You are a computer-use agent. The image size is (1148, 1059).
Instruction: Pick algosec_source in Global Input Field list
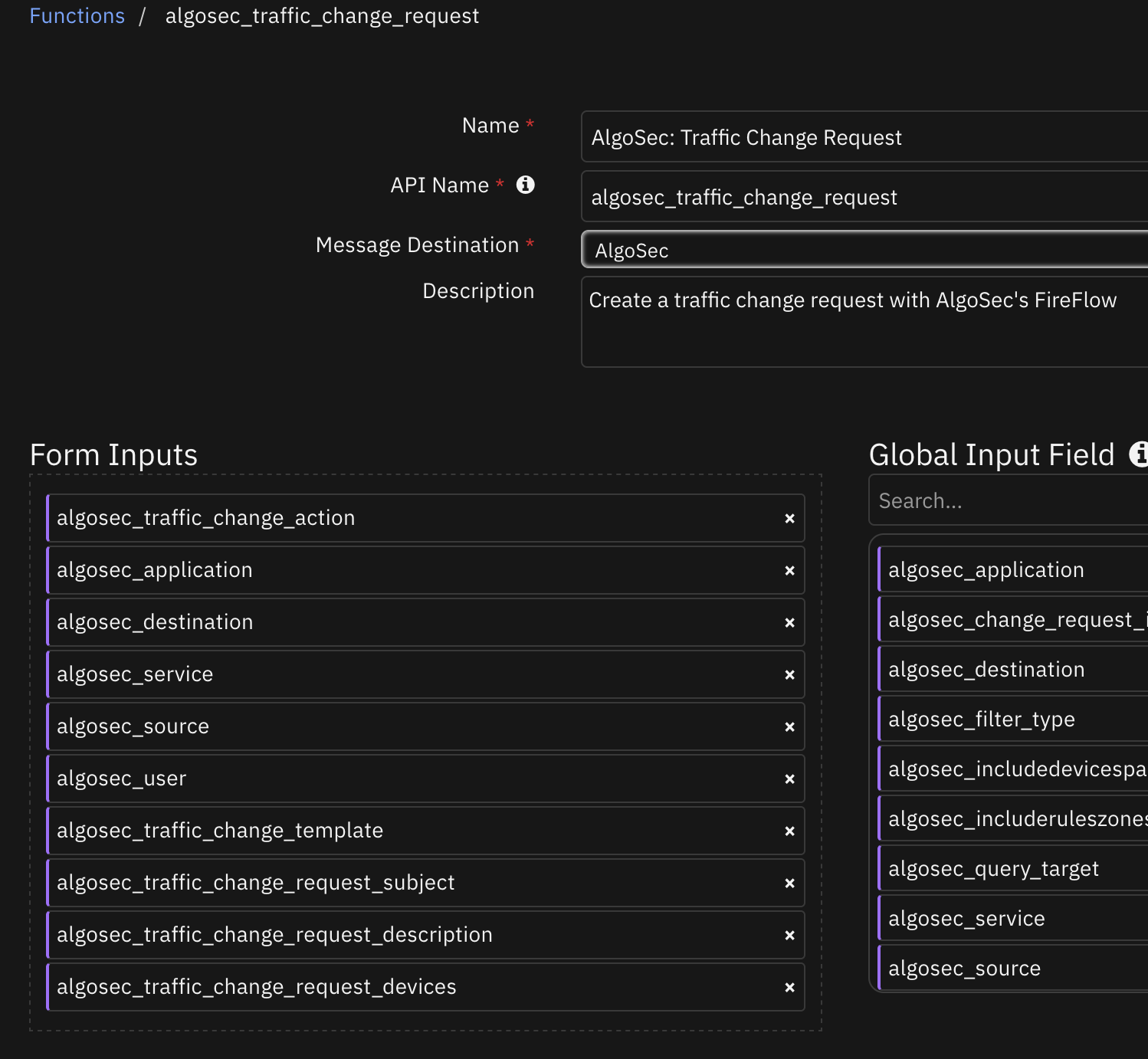point(1013,968)
